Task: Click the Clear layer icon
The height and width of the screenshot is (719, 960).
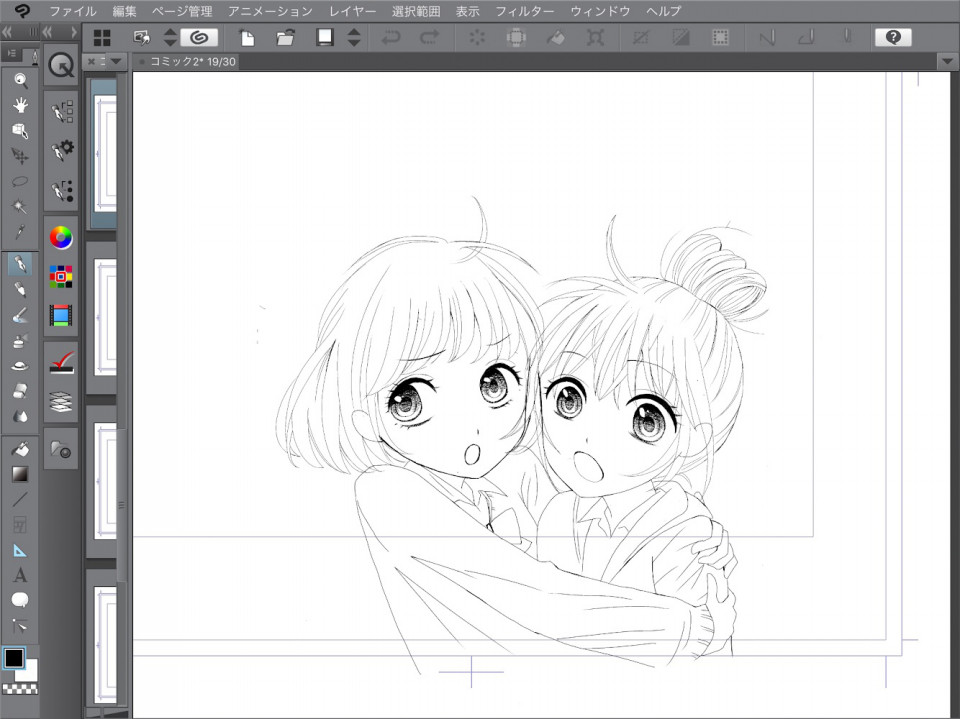Action: (477, 38)
